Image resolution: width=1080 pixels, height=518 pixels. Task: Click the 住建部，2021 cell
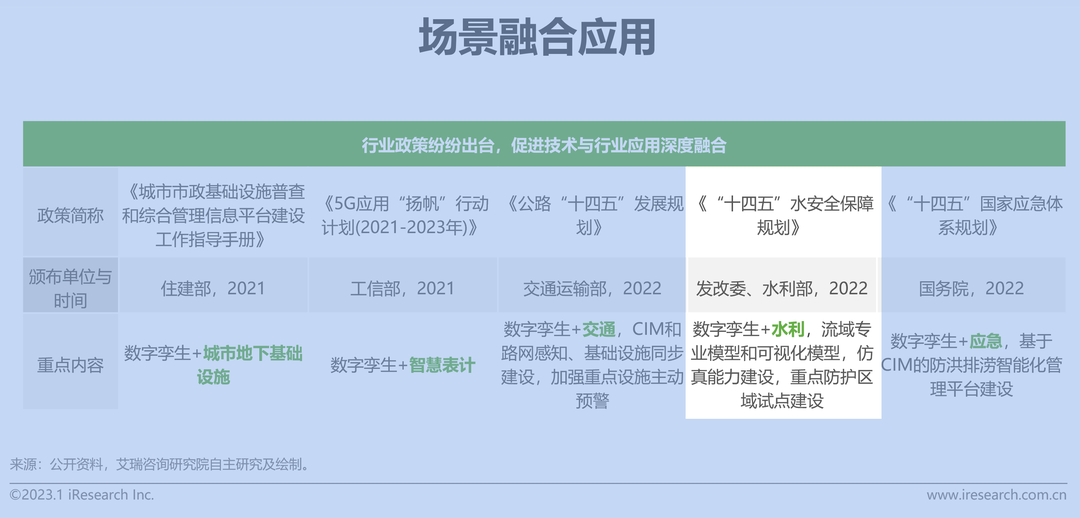coord(212,288)
